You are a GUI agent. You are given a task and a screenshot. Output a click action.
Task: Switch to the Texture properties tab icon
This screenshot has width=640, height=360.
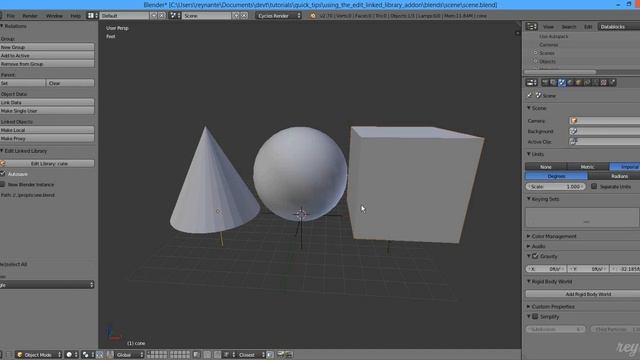pos(604,82)
